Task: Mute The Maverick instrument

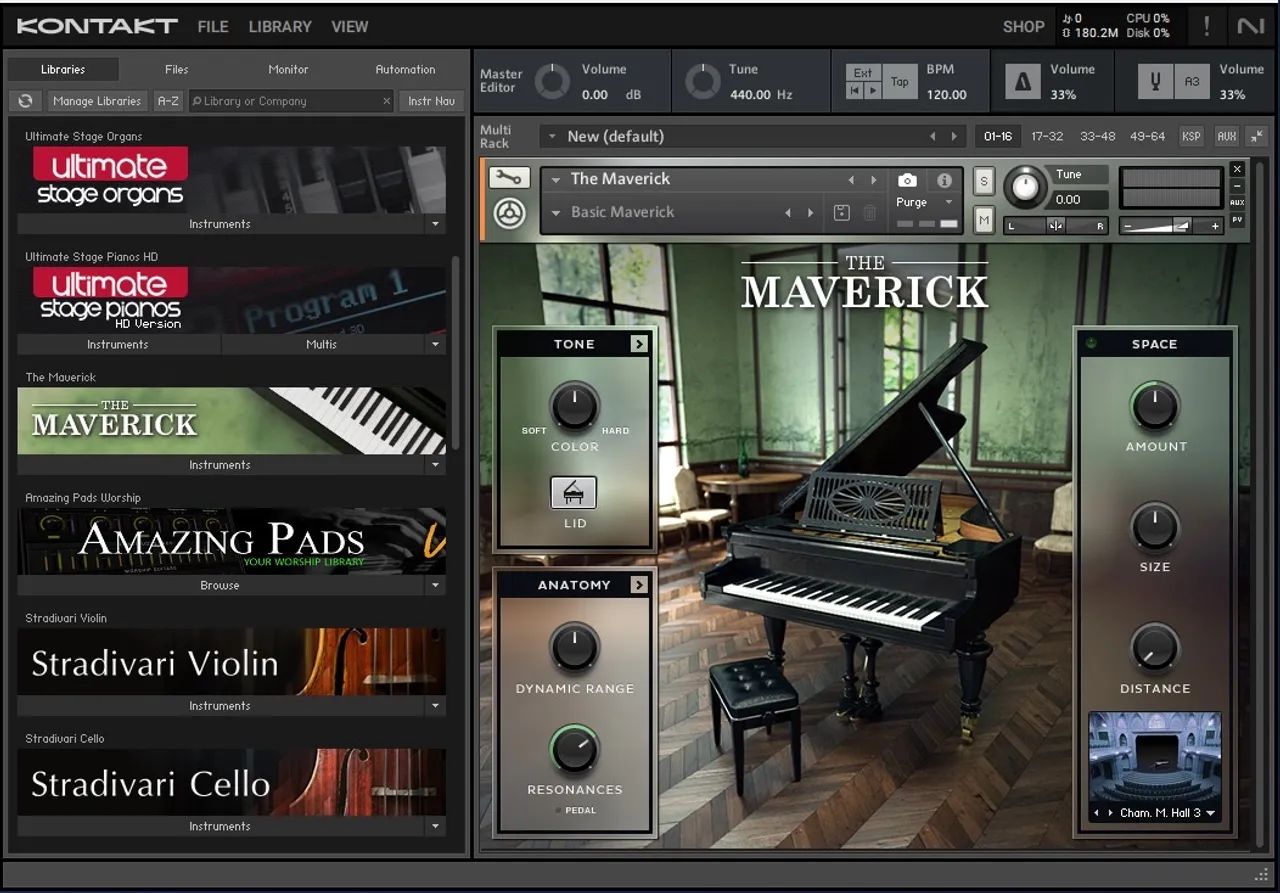Action: click(x=984, y=220)
